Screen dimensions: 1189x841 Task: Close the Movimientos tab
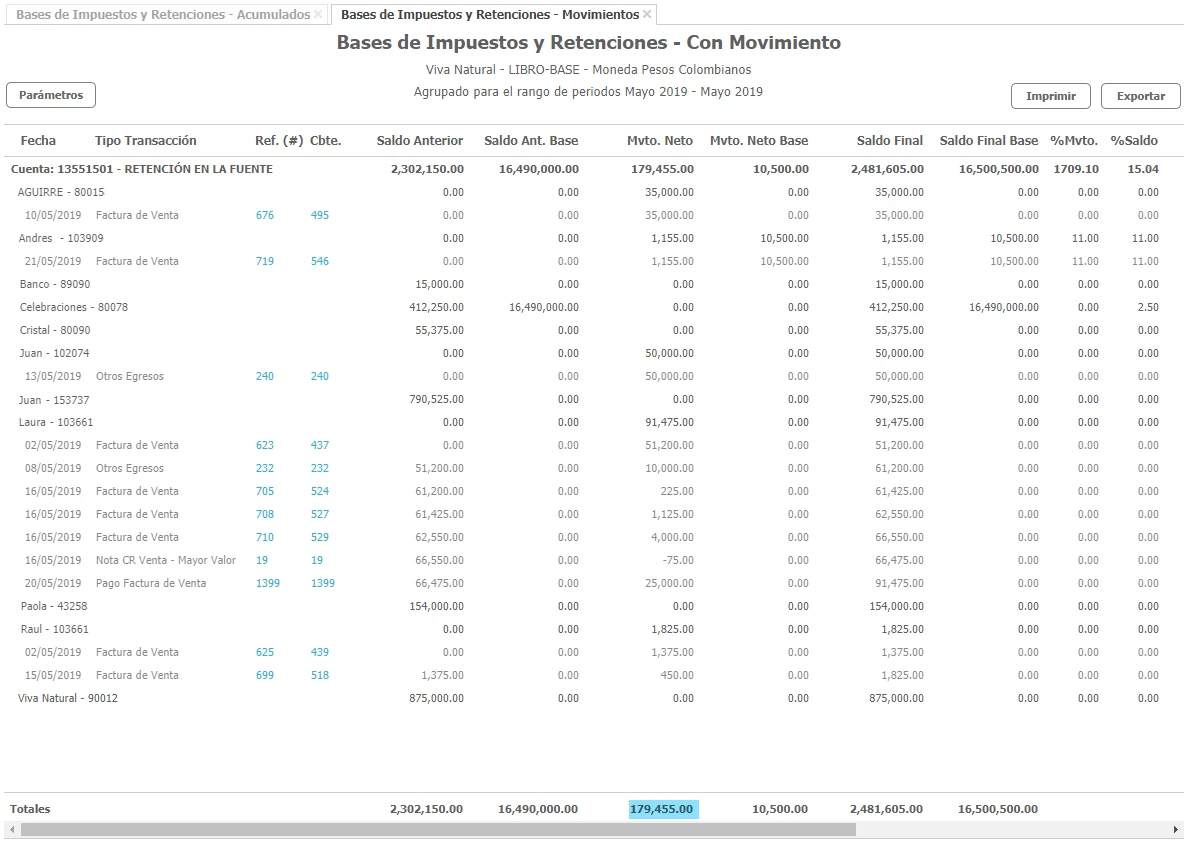[x=647, y=15]
